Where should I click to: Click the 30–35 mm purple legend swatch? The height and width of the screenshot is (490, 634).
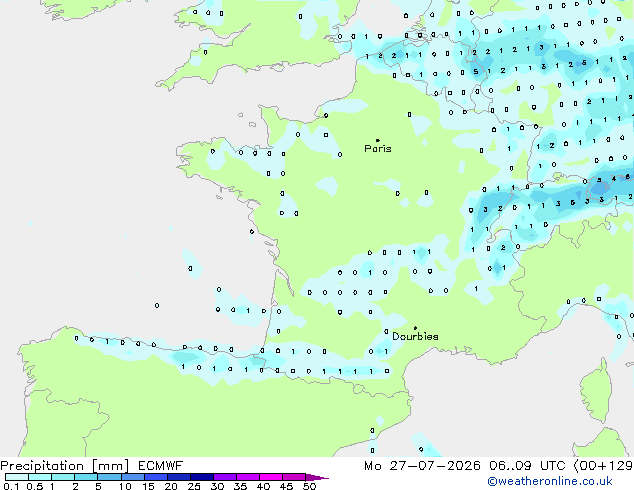225,477
